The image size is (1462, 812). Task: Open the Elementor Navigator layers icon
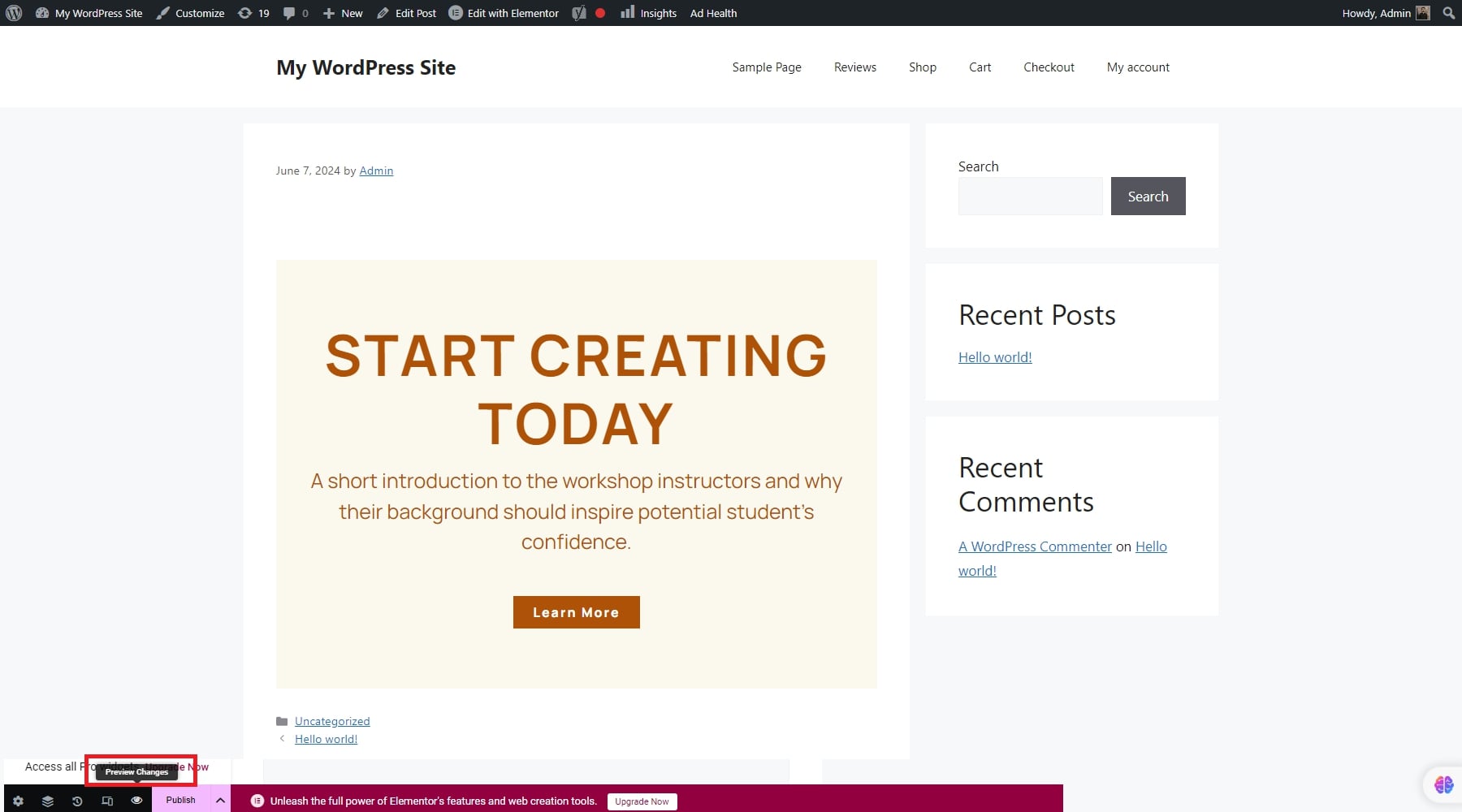[48, 801]
